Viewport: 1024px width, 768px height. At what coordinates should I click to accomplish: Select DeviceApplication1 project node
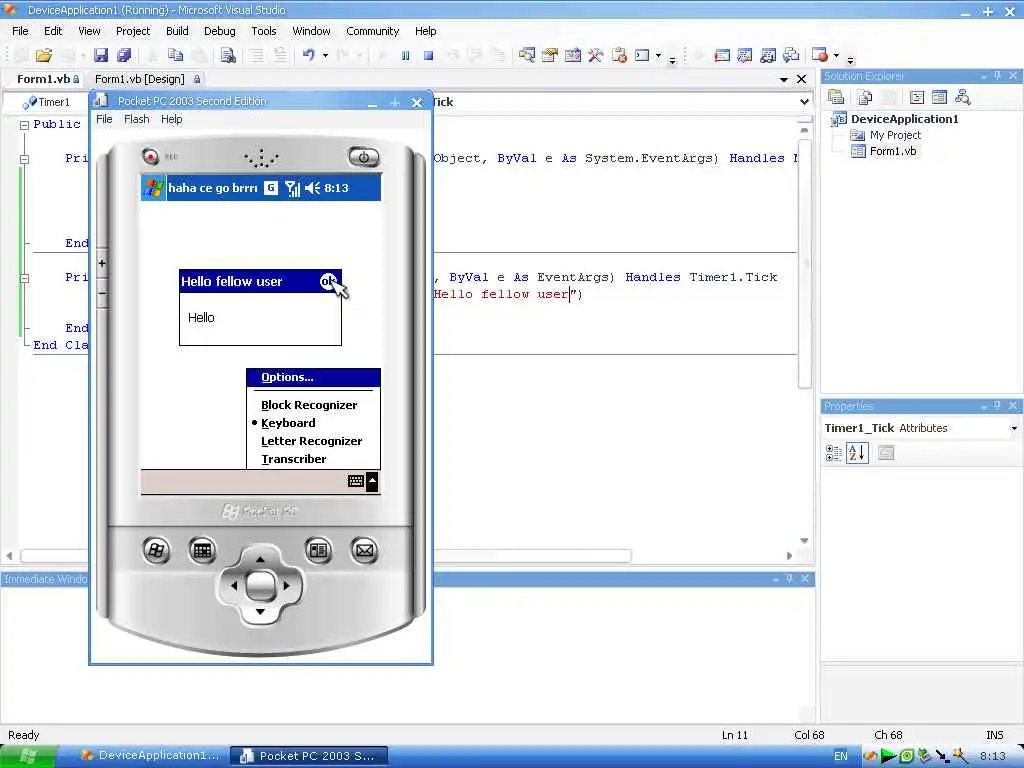coord(904,119)
